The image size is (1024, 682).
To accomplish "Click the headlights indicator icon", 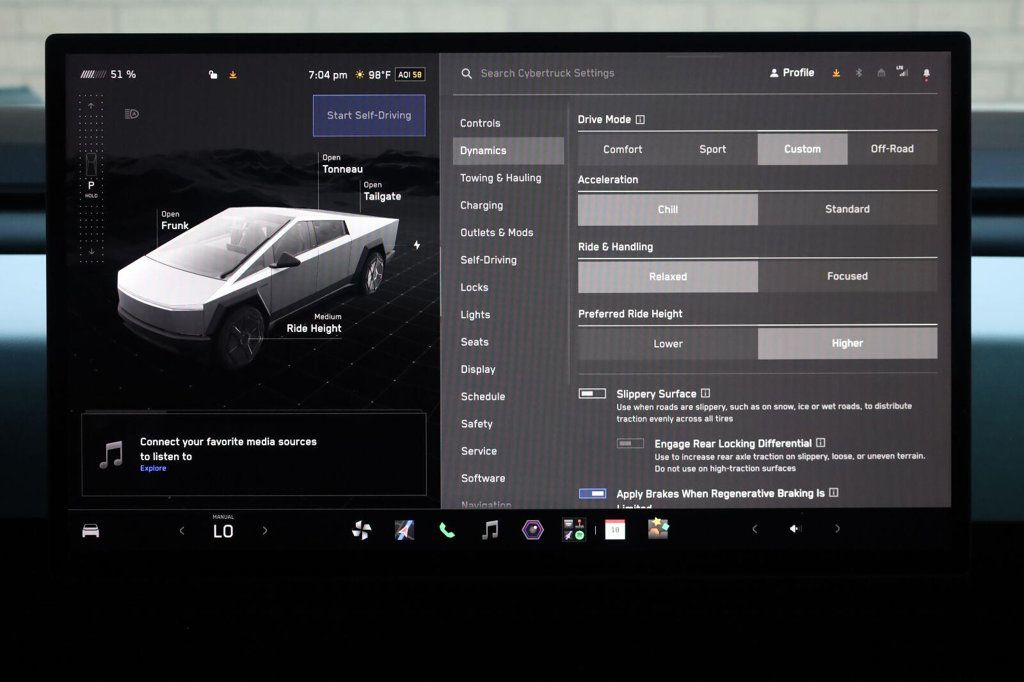I will coord(131,114).
